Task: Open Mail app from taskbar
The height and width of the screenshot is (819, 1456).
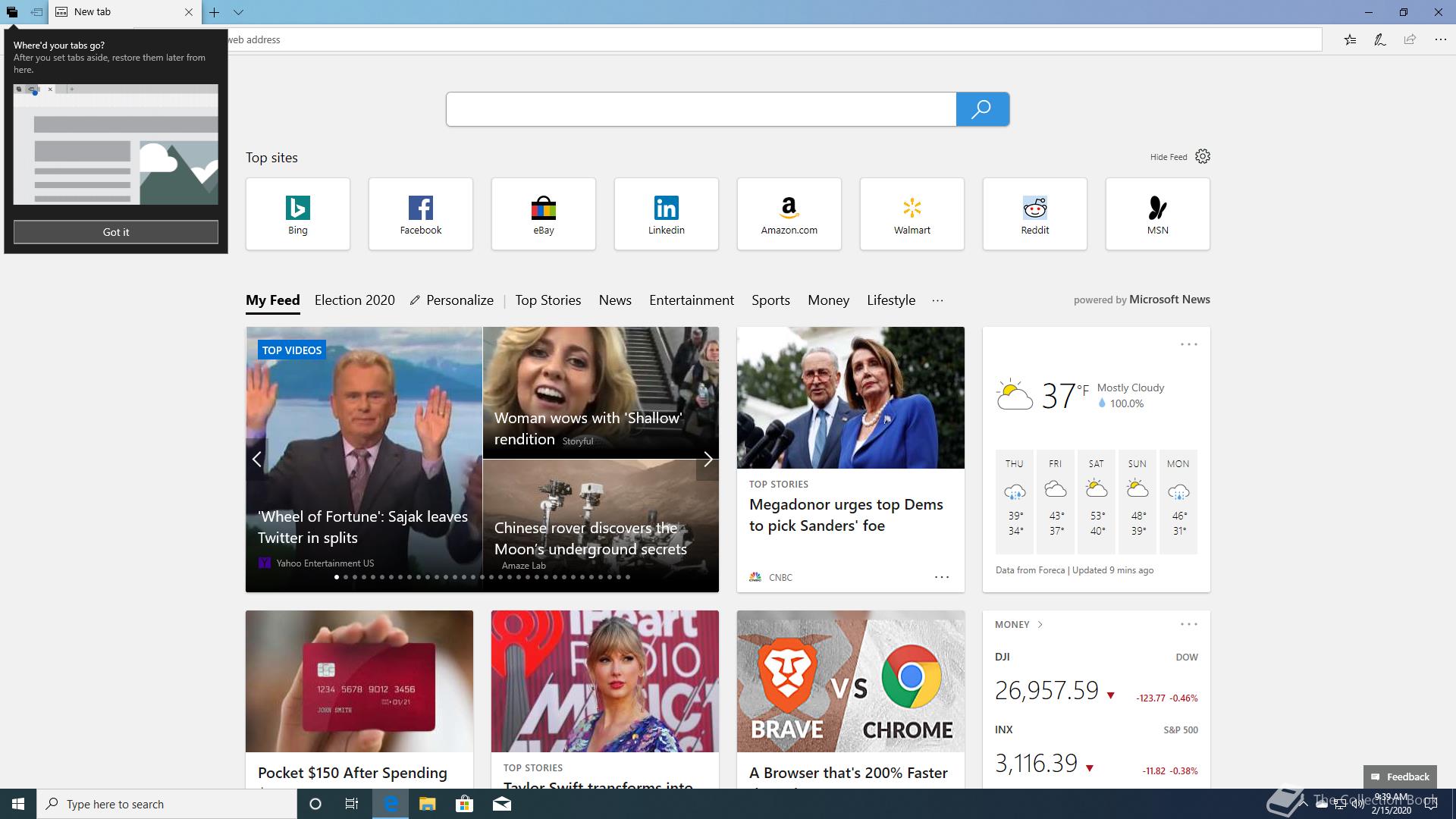Action: coord(502,804)
